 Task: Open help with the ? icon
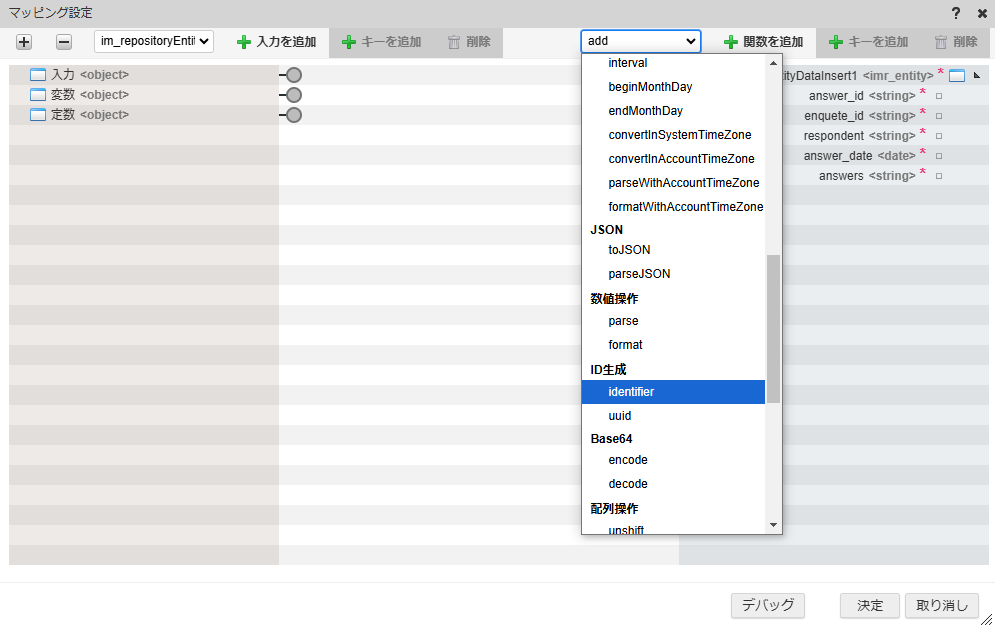(958, 13)
